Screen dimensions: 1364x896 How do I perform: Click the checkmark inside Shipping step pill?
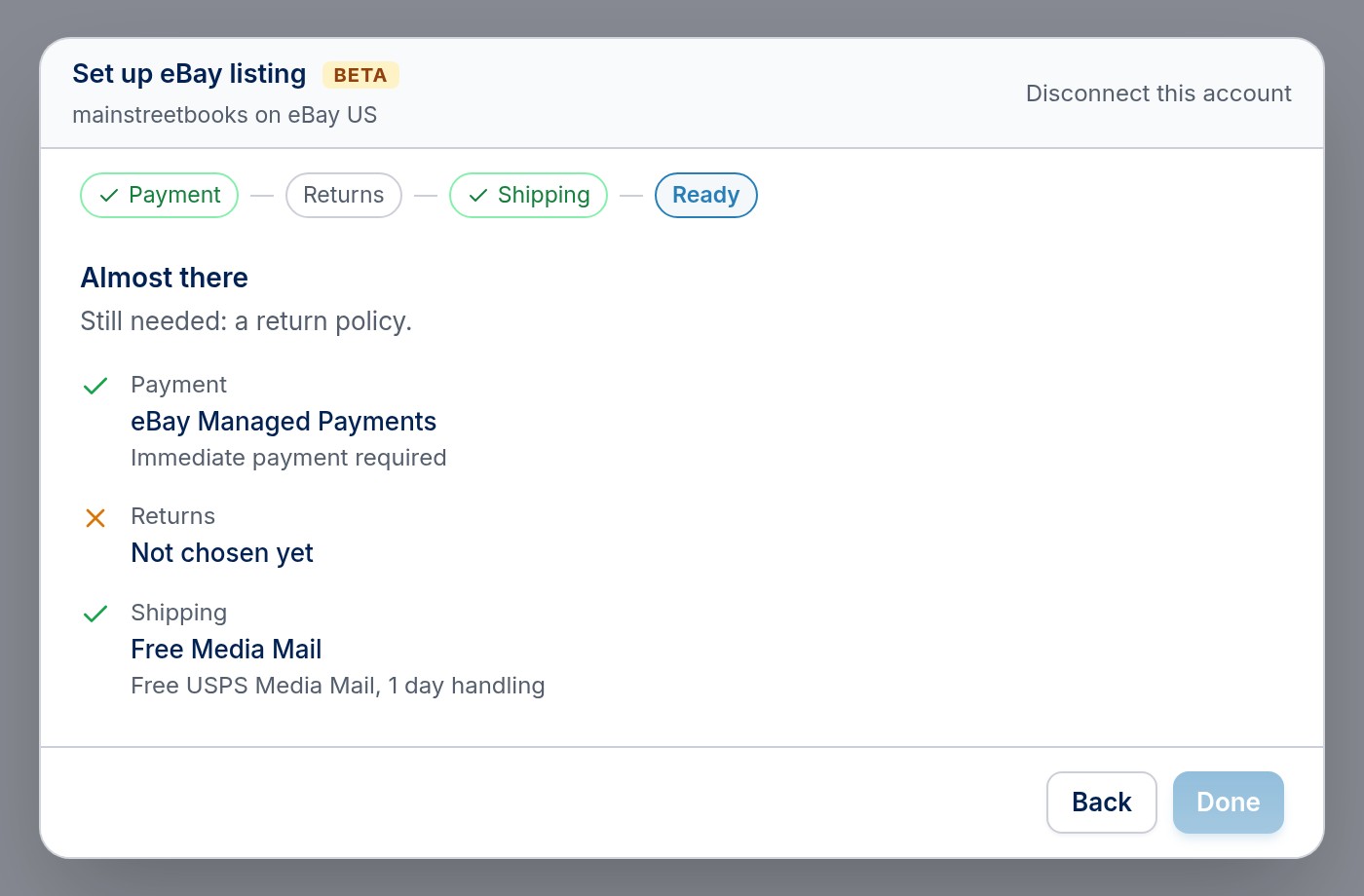click(x=478, y=196)
